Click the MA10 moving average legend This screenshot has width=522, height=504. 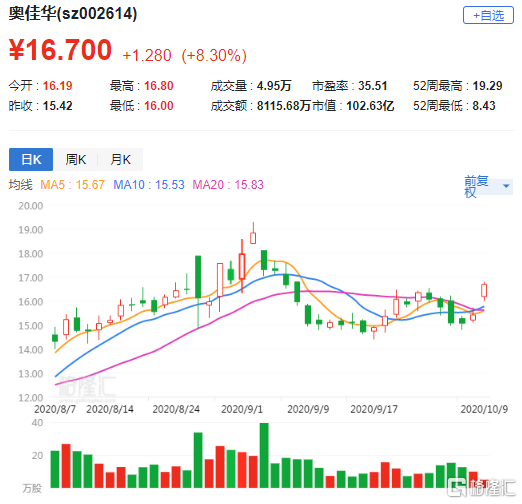pyautogui.click(x=149, y=185)
